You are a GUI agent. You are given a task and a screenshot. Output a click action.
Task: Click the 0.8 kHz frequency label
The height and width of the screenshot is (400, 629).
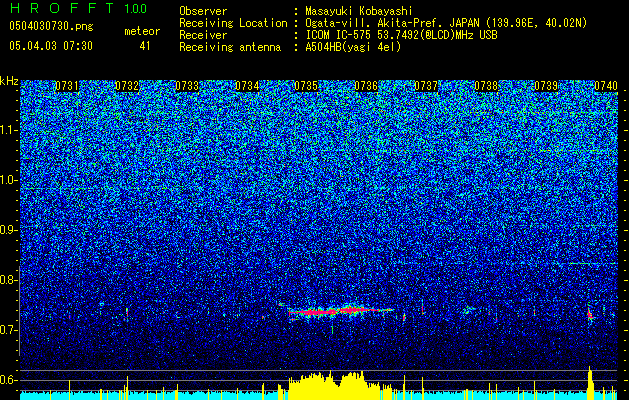click(x=9, y=280)
